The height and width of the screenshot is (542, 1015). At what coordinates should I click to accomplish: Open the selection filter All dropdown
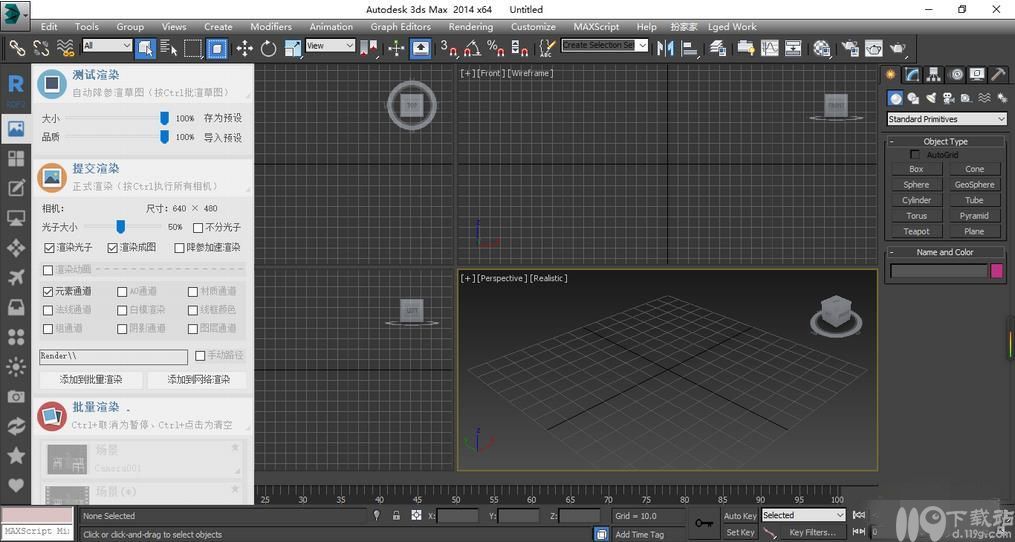pos(107,45)
